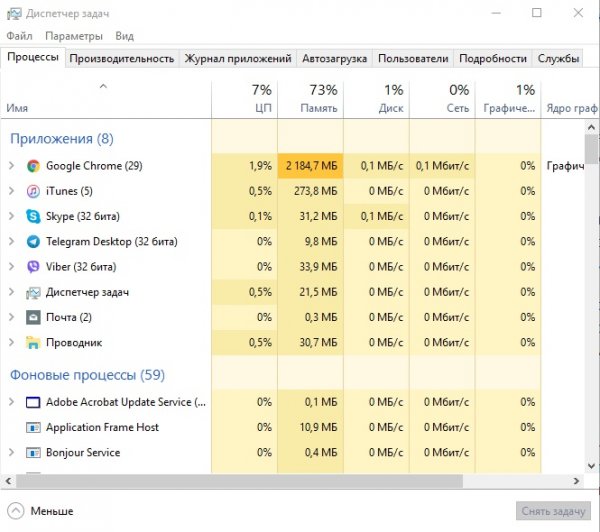Image resolution: width=600 pixels, height=532 pixels.
Task: Click the Skype icon in the list
Action: tap(33, 216)
